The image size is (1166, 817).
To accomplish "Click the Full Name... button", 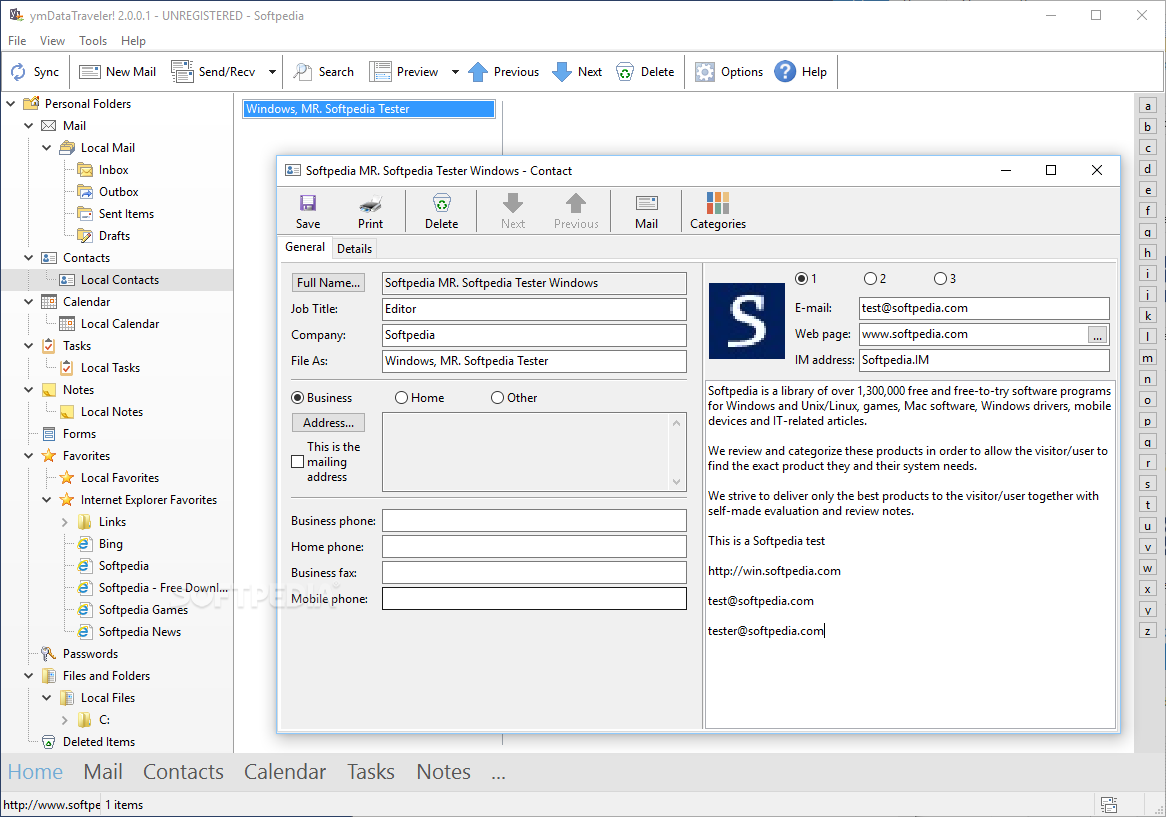I will pyautogui.click(x=328, y=283).
